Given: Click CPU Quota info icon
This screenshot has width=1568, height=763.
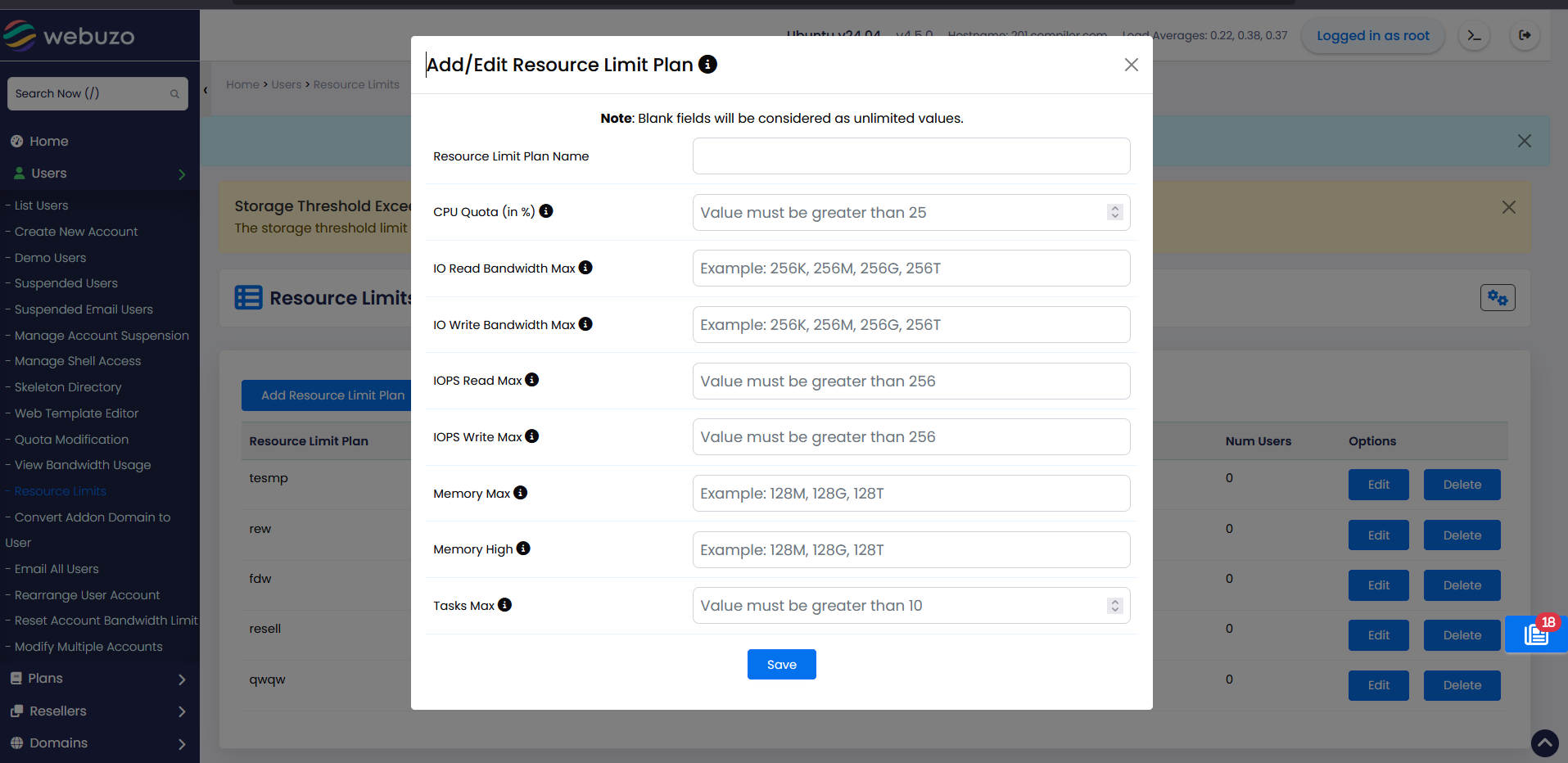Looking at the screenshot, I should click(x=546, y=211).
